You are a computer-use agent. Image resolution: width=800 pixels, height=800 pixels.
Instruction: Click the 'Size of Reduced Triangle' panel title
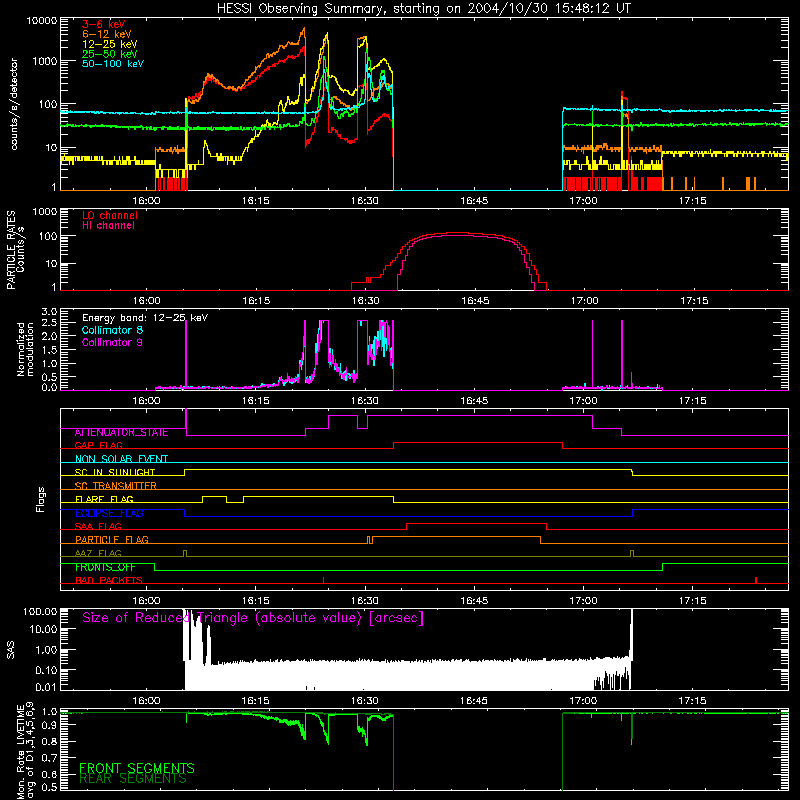pyautogui.click(x=253, y=618)
